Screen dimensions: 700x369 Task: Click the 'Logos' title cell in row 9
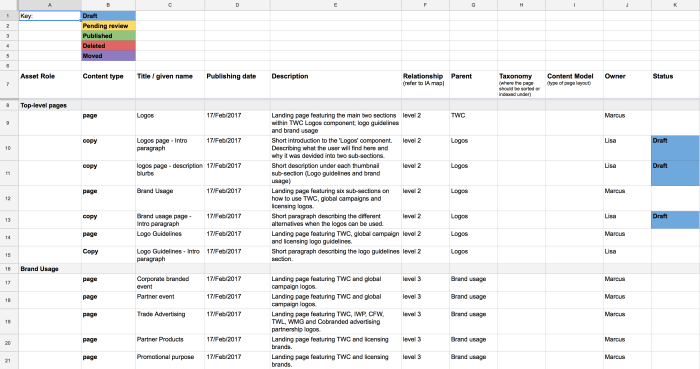(x=170, y=123)
